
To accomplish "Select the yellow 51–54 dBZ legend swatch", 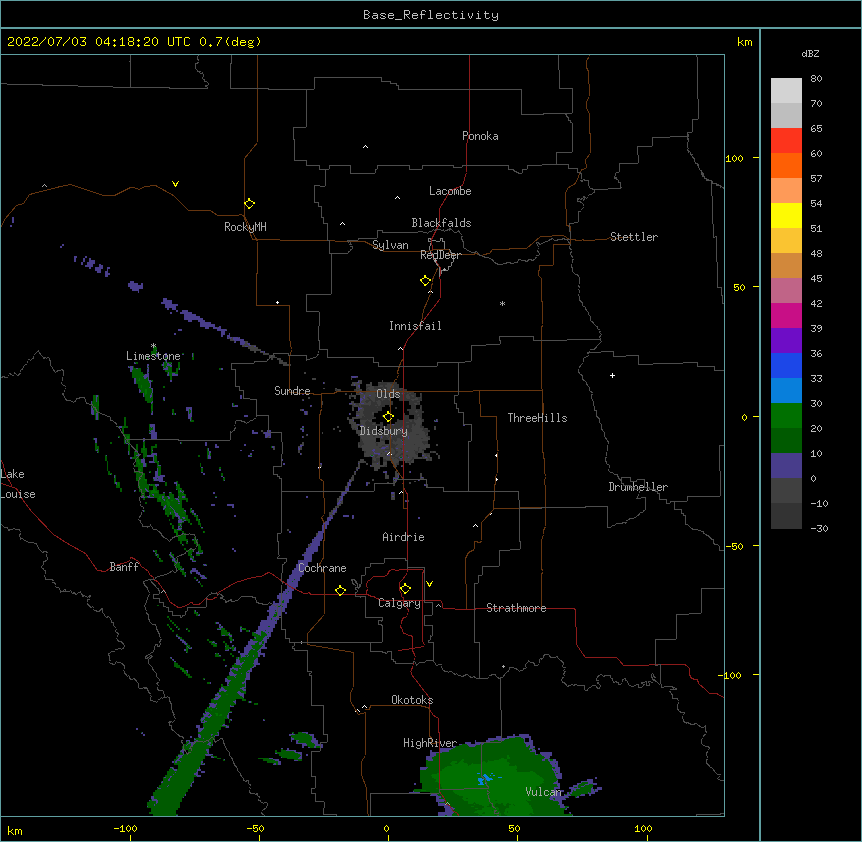I will pyautogui.click(x=786, y=216).
